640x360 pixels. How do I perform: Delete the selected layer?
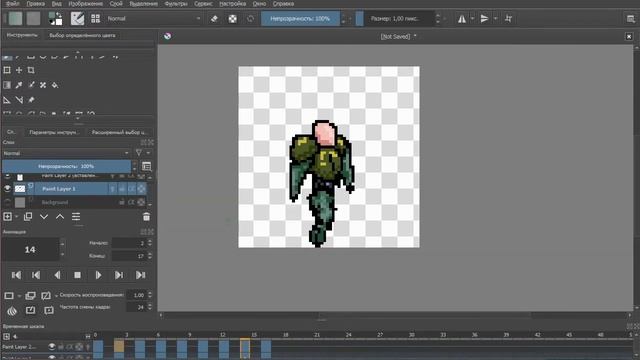(146, 217)
